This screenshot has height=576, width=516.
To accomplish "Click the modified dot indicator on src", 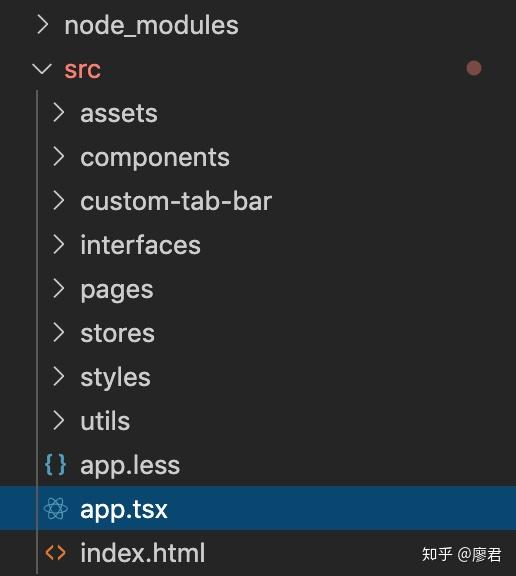I will tap(474, 68).
